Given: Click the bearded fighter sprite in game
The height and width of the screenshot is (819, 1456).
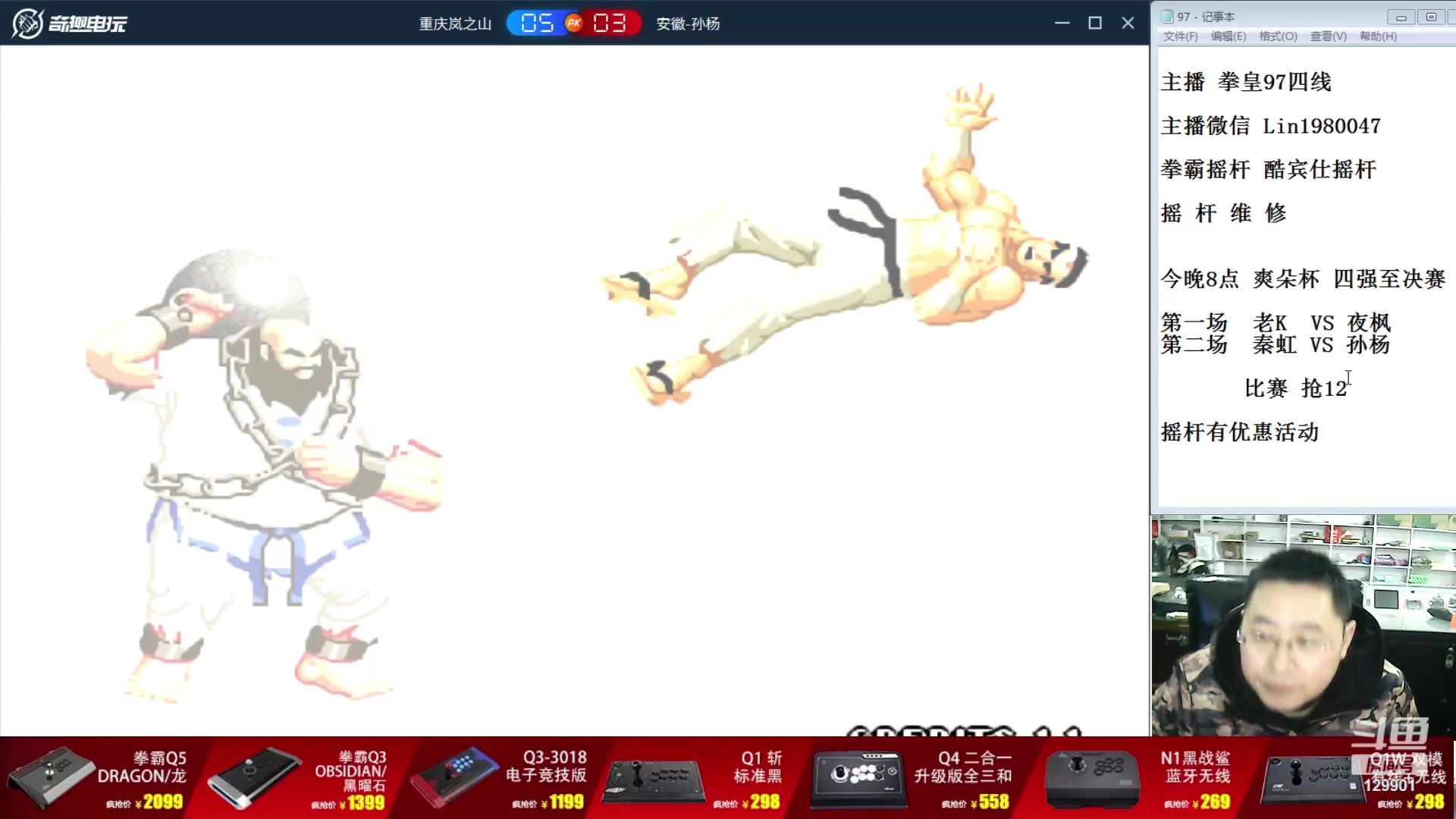Looking at the screenshot, I should coord(264,475).
